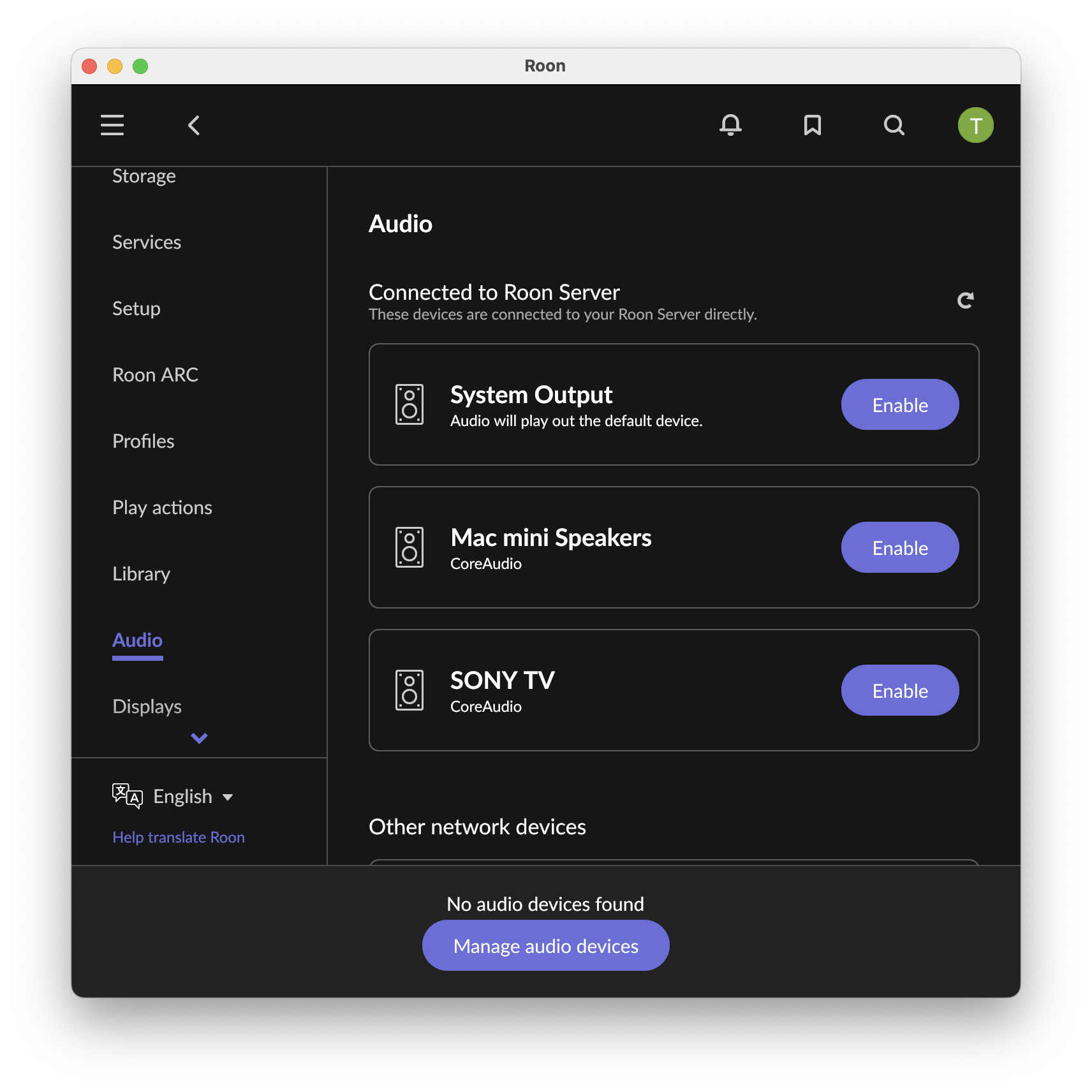
Task: Open the bookmarks icon
Action: [812, 125]
